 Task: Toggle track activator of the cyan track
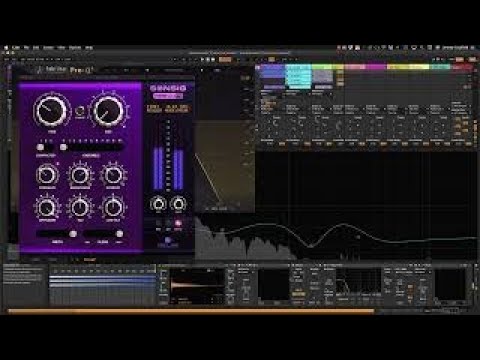[307, 144]
